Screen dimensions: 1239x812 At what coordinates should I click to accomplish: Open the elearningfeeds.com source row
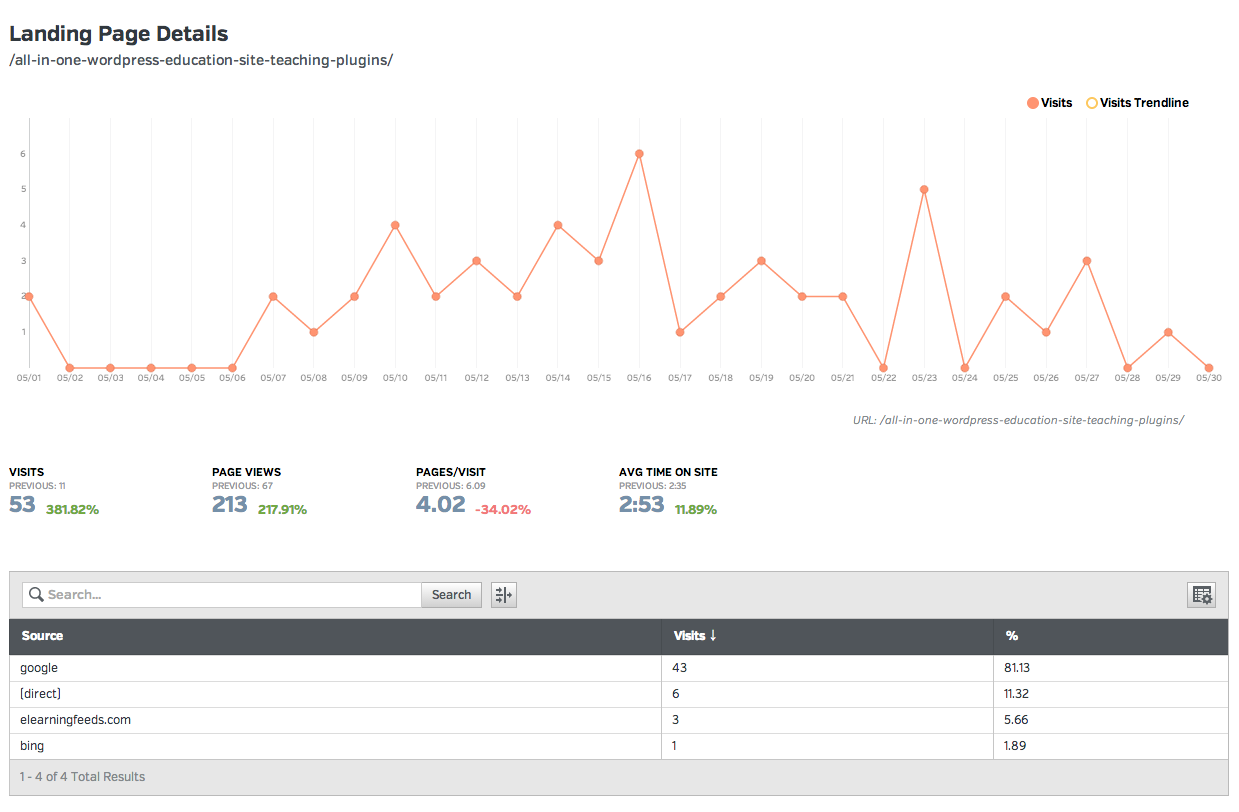[x=75, y=720]
